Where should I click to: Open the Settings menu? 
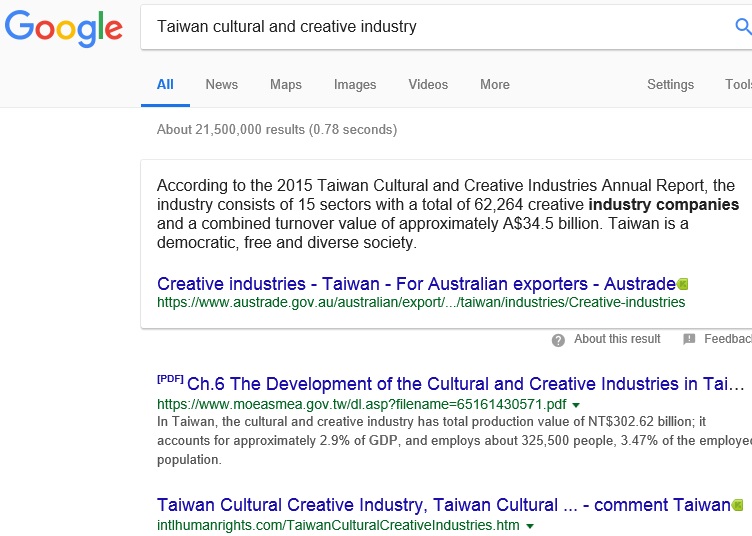(x=670, y=85)
